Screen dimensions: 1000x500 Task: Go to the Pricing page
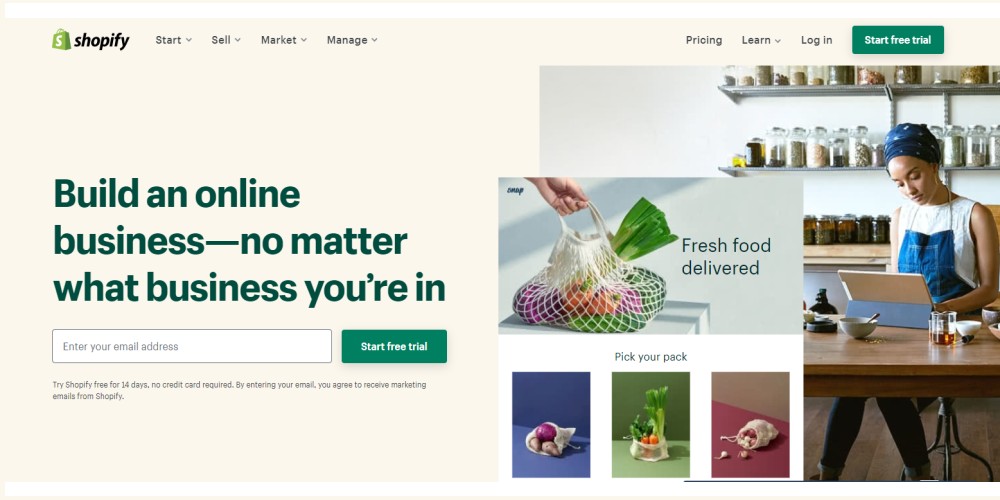[704, 40]
